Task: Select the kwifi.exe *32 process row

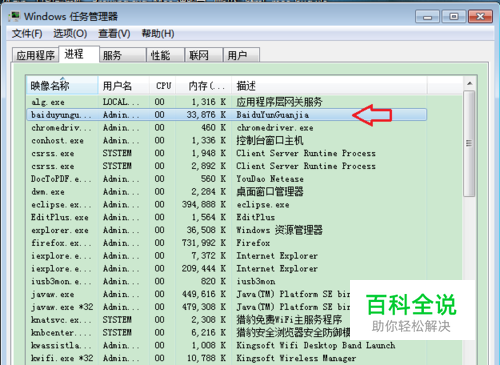Action: click(227, 358)
